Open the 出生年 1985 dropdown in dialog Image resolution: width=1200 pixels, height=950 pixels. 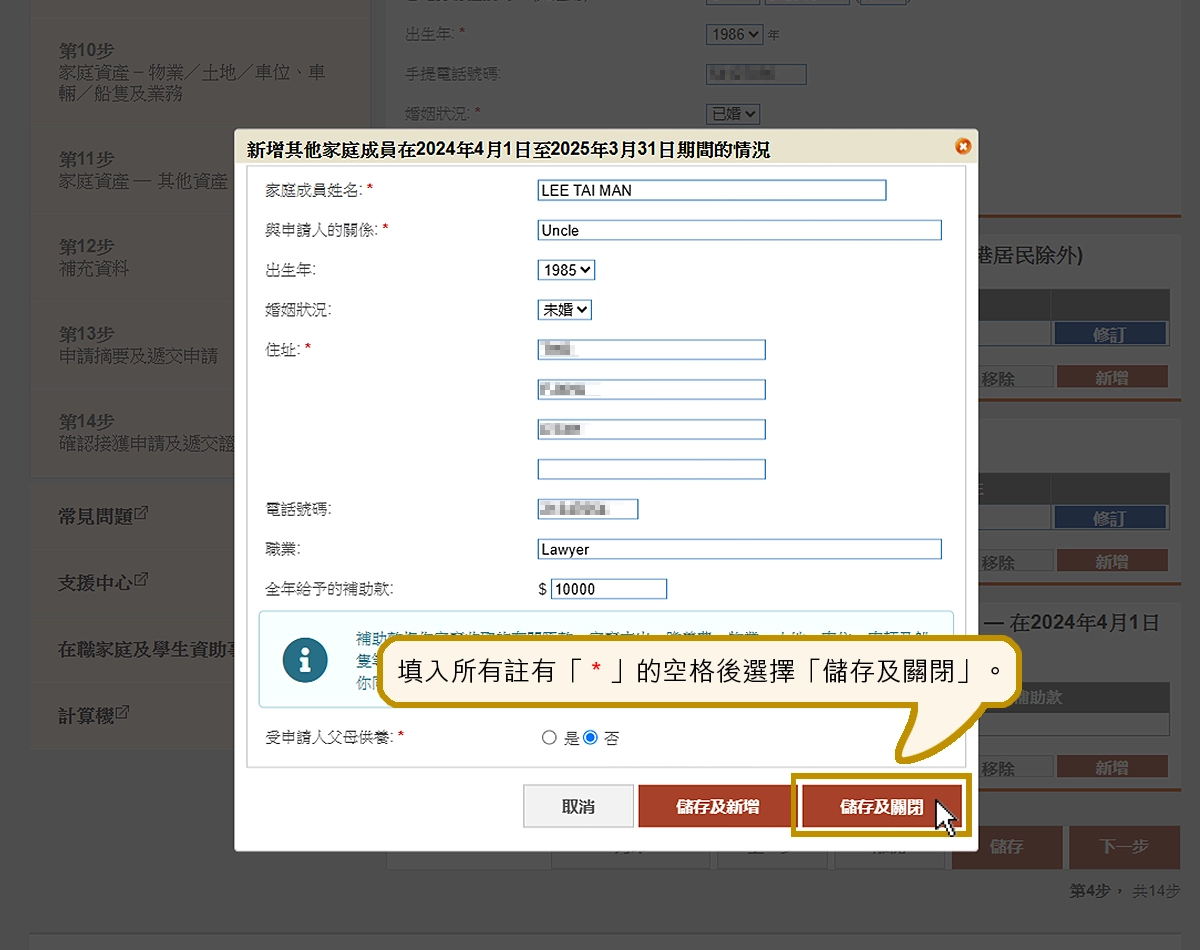pyautogui.click(x=566, y=270)
